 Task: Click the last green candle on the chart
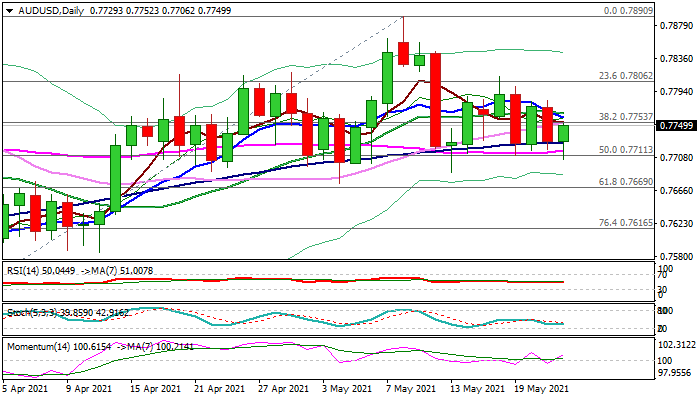pyautogui.click(x=564, y=133)
